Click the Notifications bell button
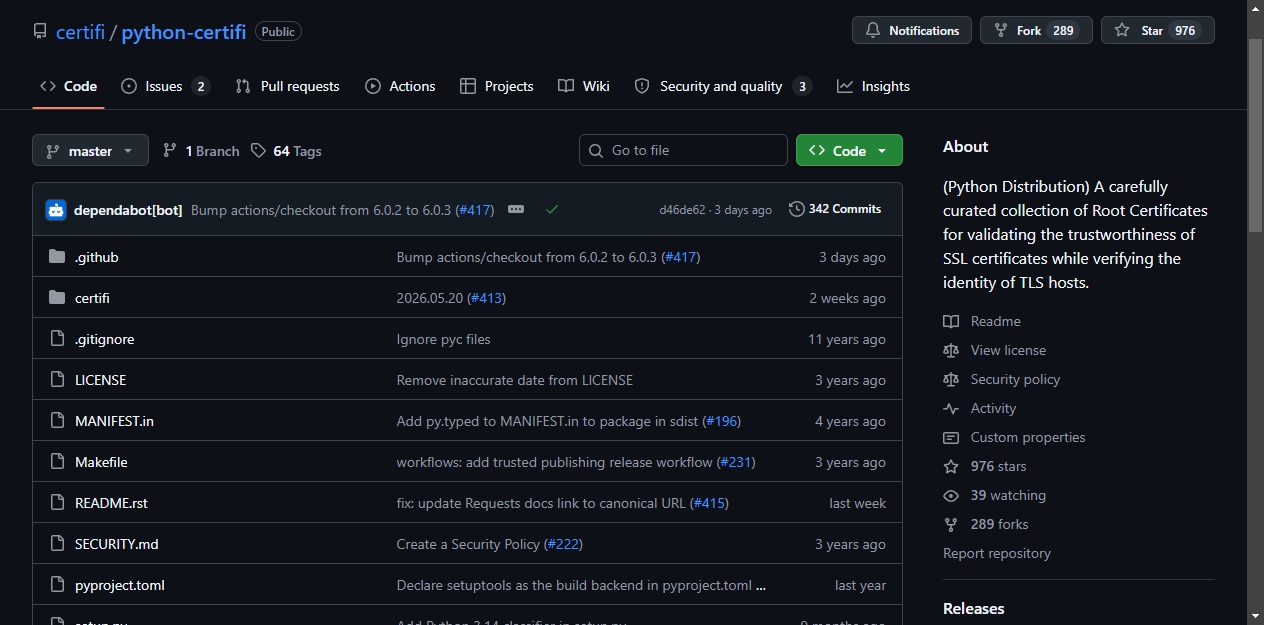Viewport: 1264px width, 625px height. (x=912, y=30)
